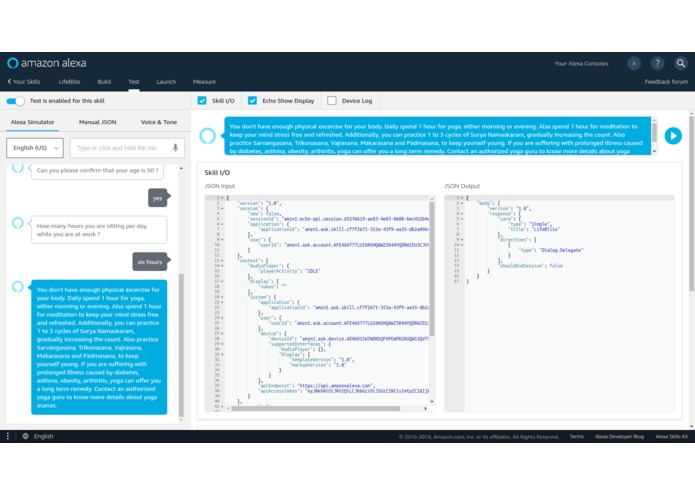The height and width of the screenshot is (494, 695).
Task: Click the JSON Output label
Action: (462, 186)
